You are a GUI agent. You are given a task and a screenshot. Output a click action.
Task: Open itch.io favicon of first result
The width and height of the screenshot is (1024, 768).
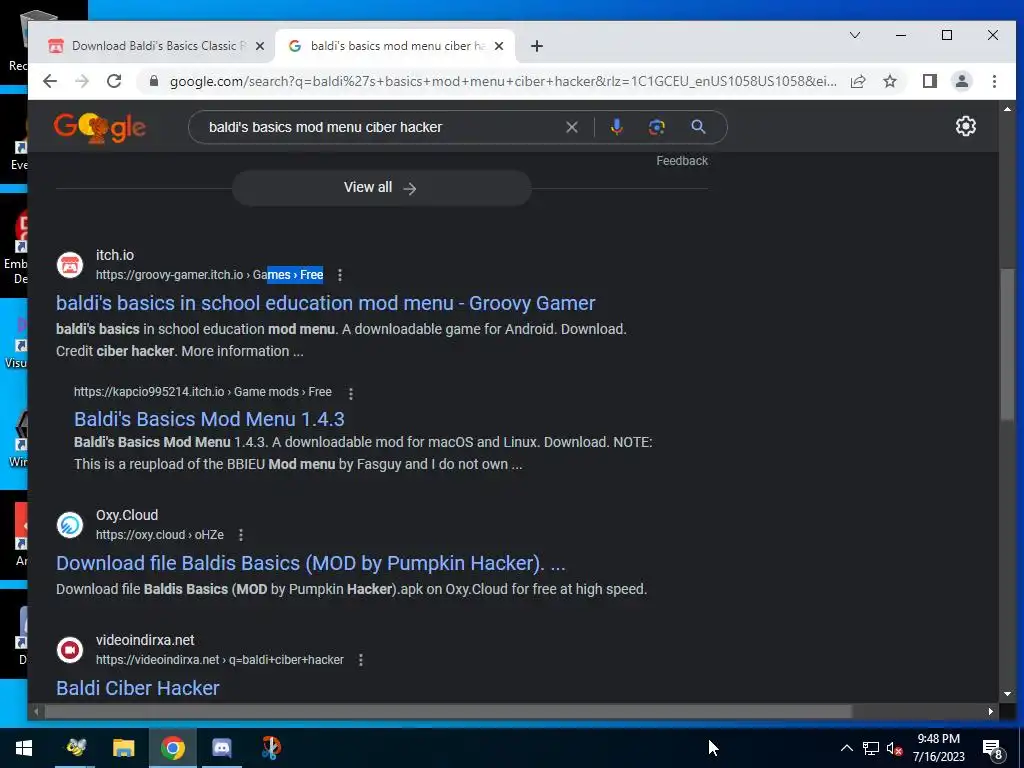tap(70, 264)
